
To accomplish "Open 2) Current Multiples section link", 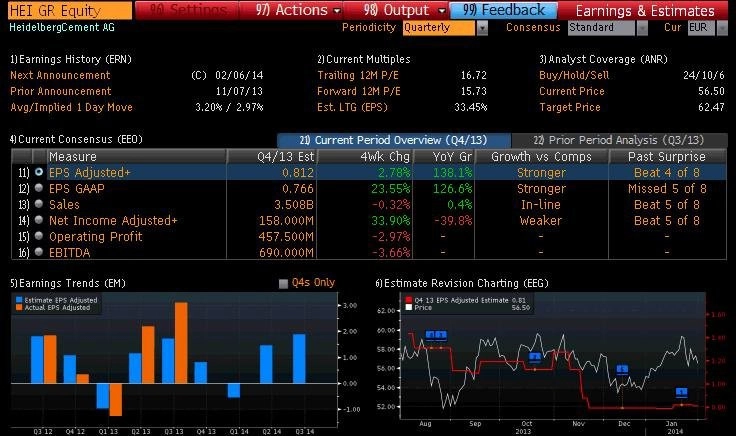I will click(363, 59).
